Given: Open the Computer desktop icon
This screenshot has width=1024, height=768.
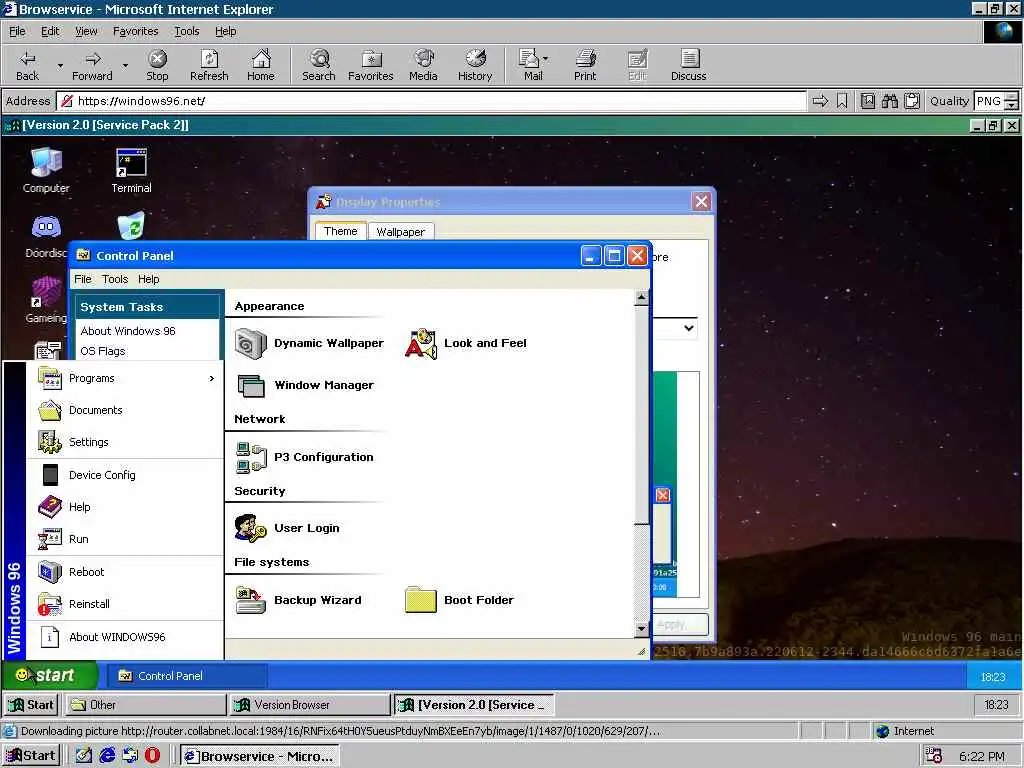Looking at the screenshot, I should 46,170.
